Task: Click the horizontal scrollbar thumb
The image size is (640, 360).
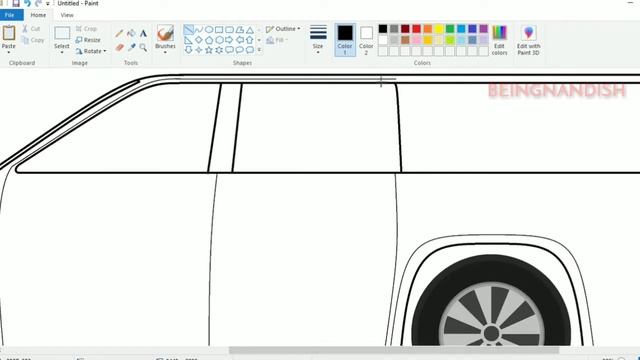Action: pyautogui.click(x=393, y=350)
